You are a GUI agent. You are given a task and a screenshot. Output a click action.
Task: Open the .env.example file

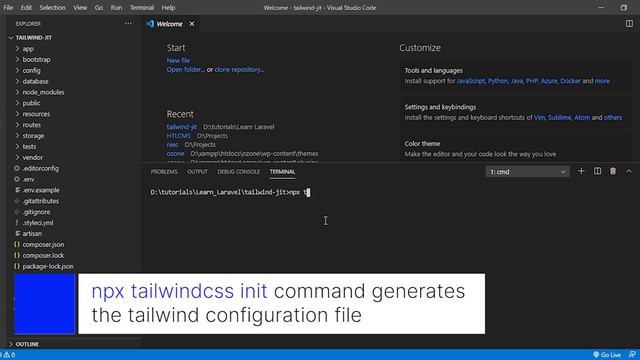41,190
